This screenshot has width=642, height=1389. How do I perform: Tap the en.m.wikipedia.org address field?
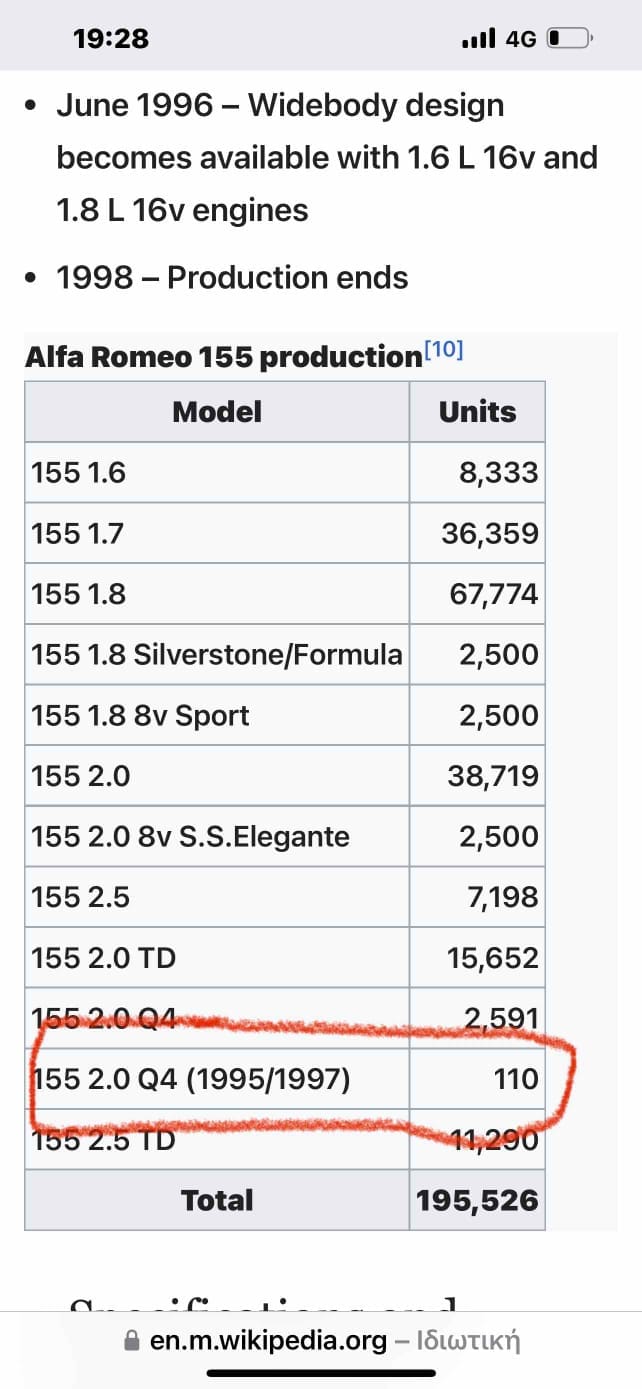268,1341
